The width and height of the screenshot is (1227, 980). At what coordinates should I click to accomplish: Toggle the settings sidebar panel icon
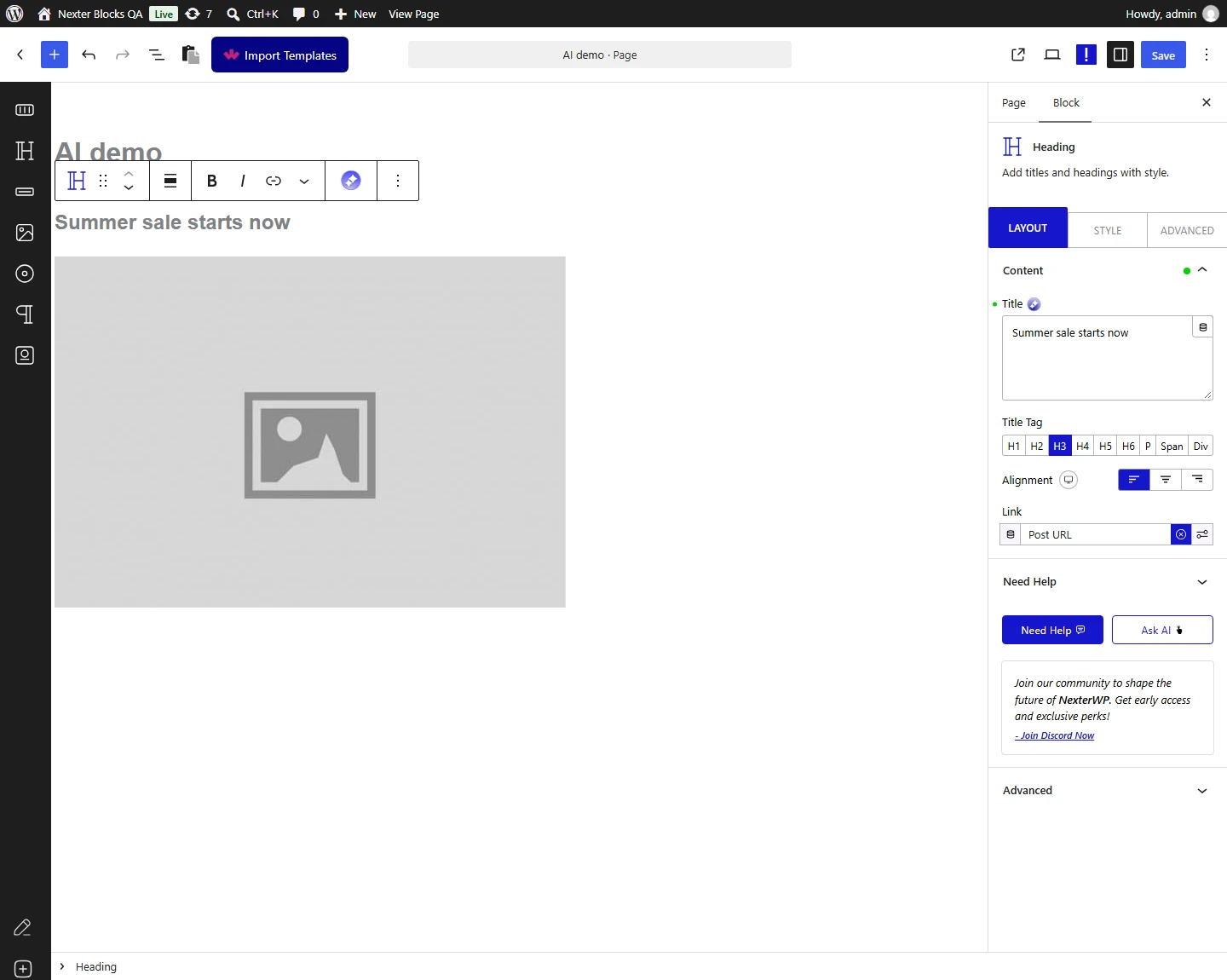coord(1120,55)
